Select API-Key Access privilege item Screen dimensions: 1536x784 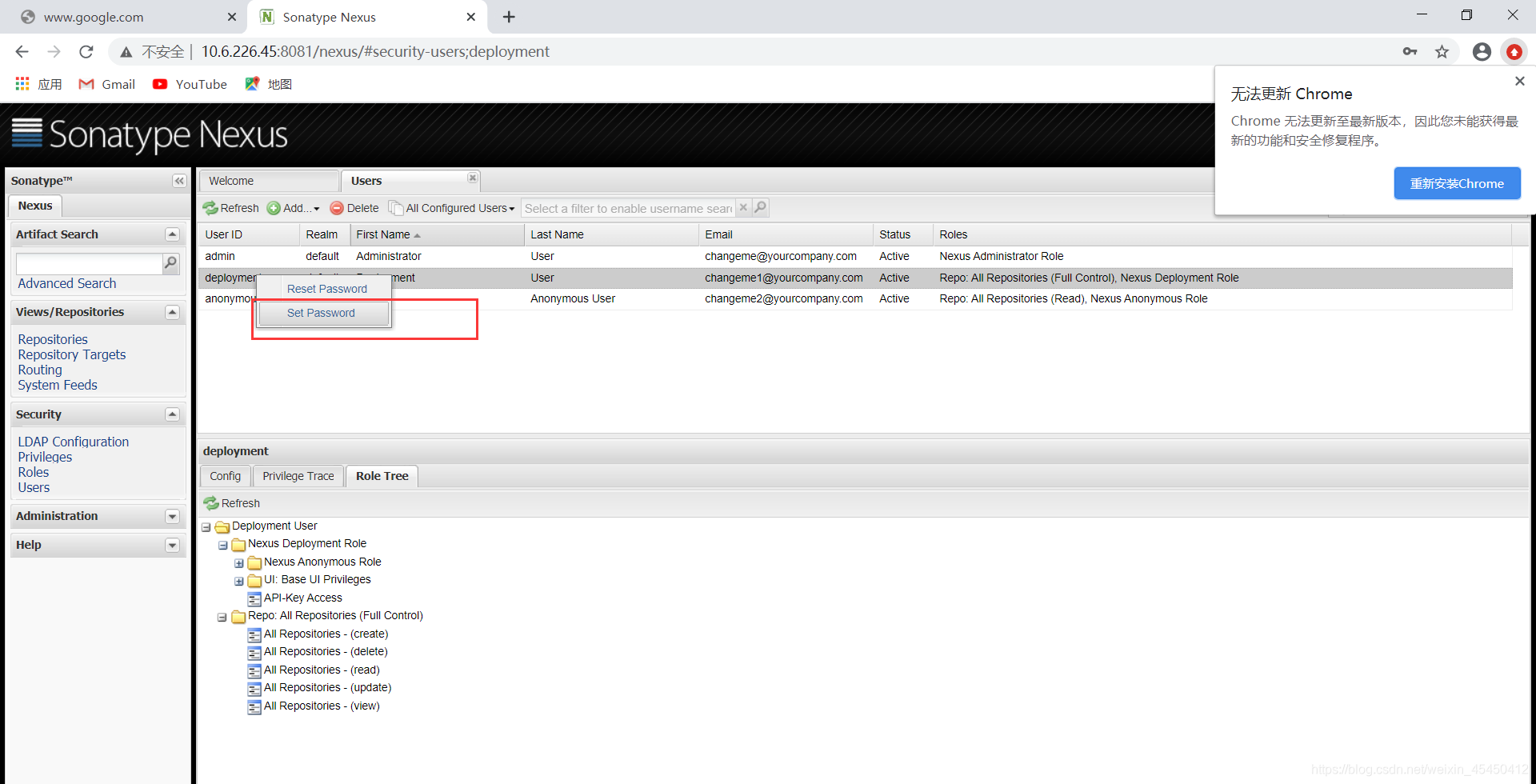coord(302,598)
